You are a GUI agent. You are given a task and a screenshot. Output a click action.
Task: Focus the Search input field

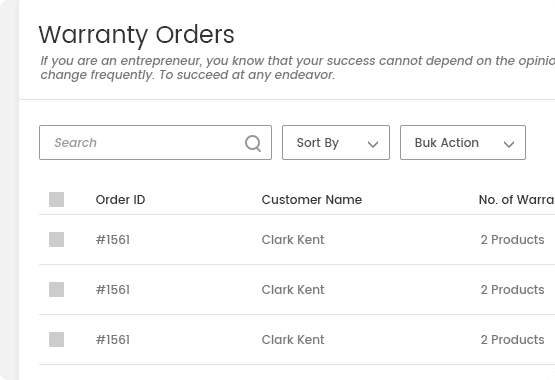(x=155, y=142)
